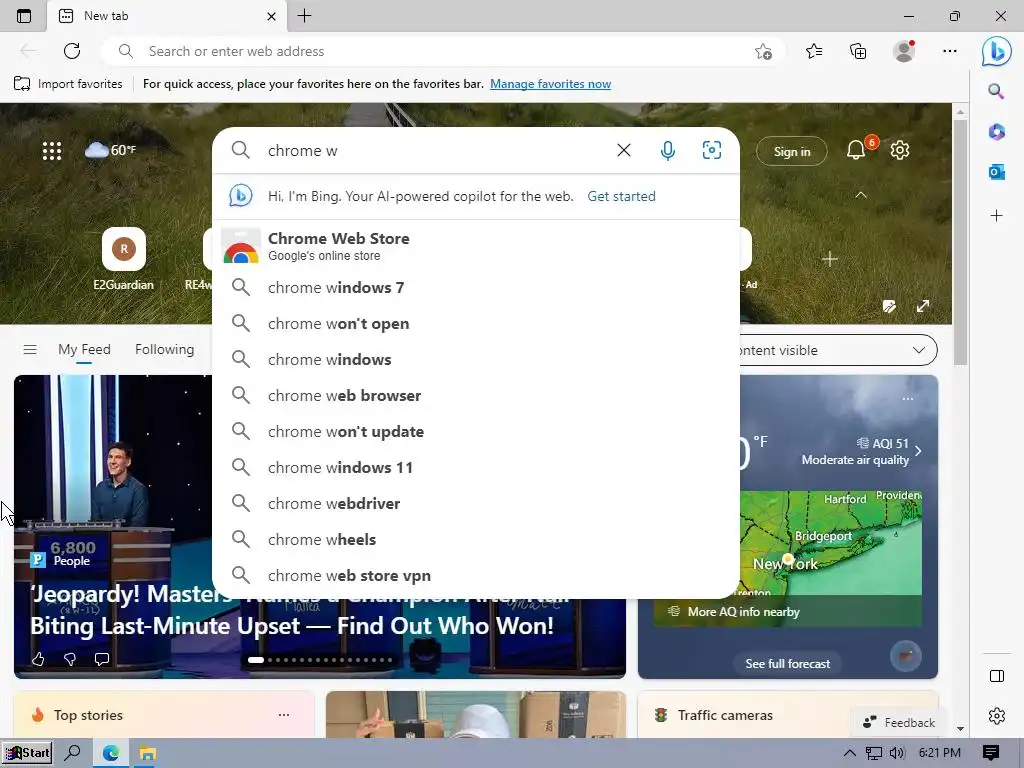Refresh the current page
The height and width of the screenshot is (768, 1024).
click(72, 51)
